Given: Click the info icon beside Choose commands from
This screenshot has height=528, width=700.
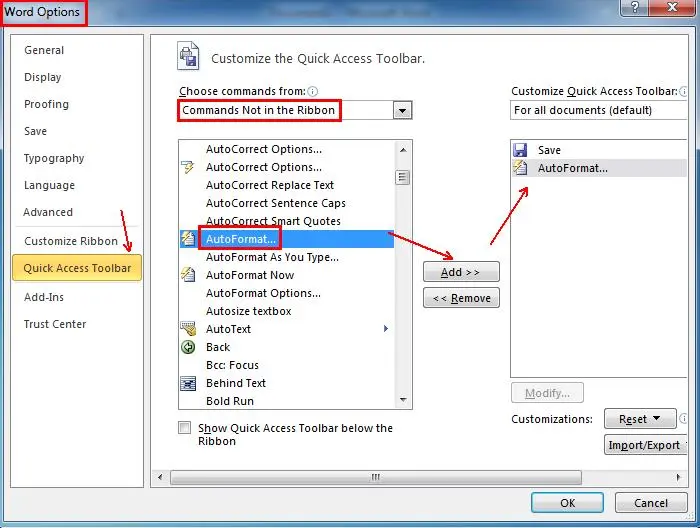Looking at the screenshot, I should [x=313, y=91].
